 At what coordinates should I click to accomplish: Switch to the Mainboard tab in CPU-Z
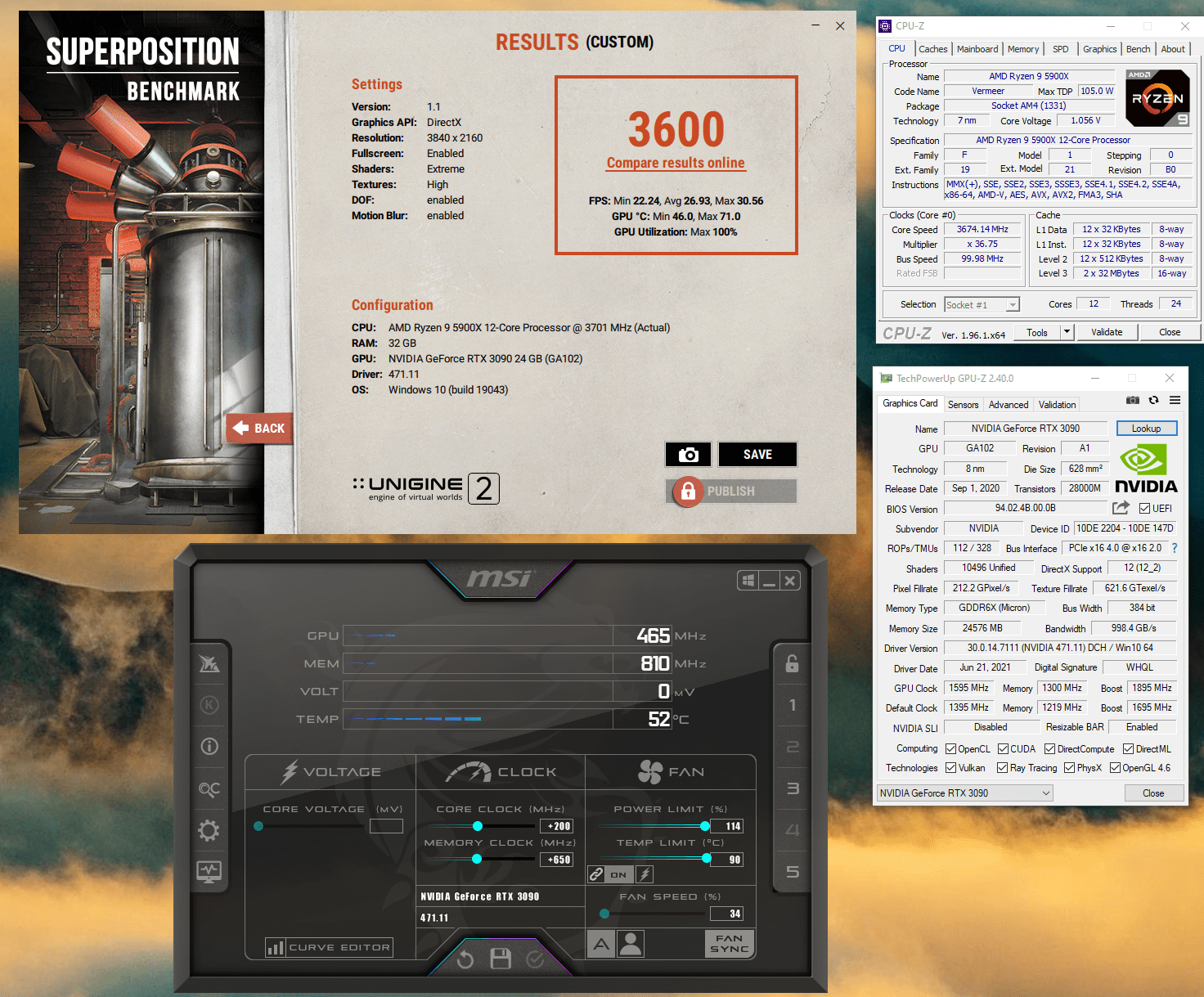977,49
